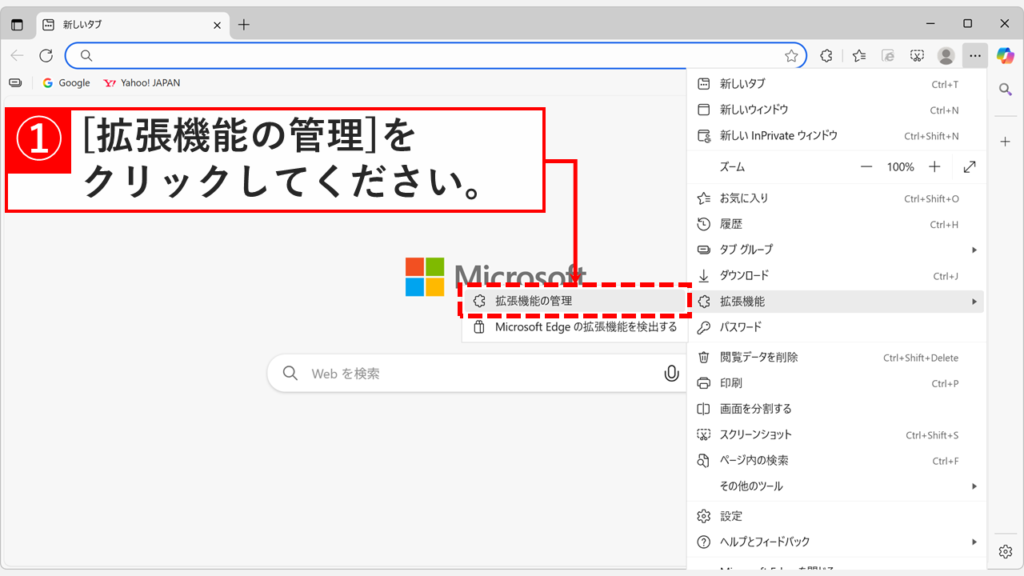1024x576 pixels.
Task: Click the settings gear at sidebar bottom
Action: click(1005, 551)
